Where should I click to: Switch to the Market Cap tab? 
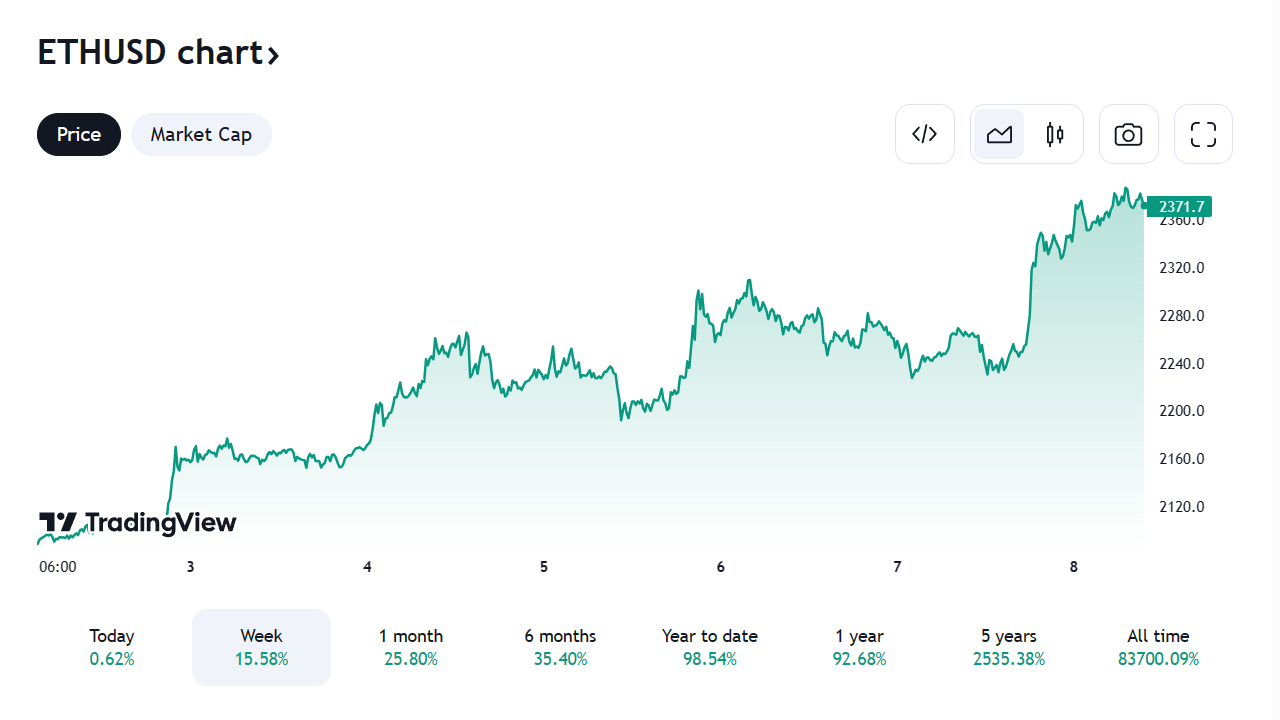[201, 134]
